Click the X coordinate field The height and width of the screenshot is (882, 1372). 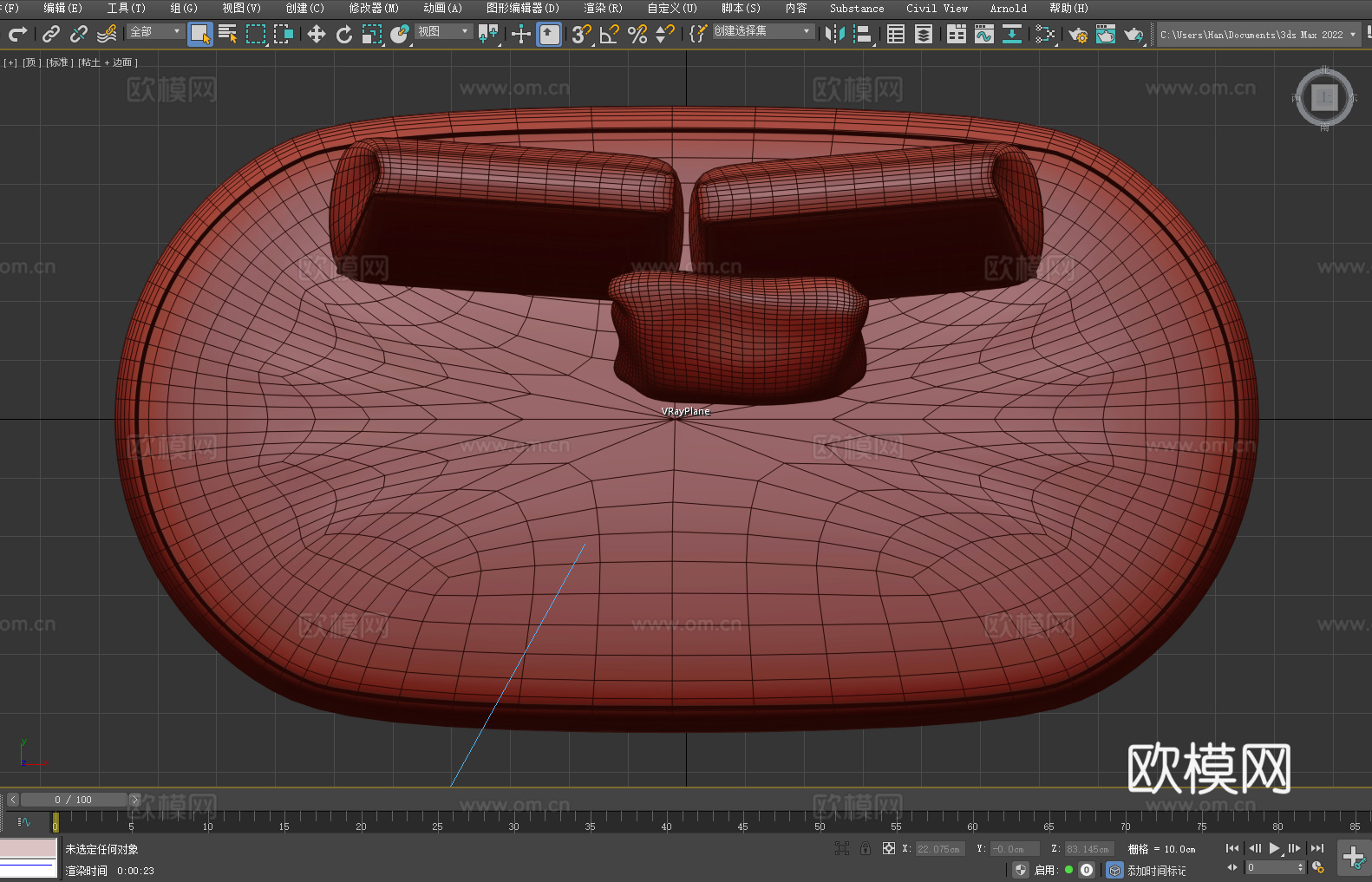coord(940,849)
